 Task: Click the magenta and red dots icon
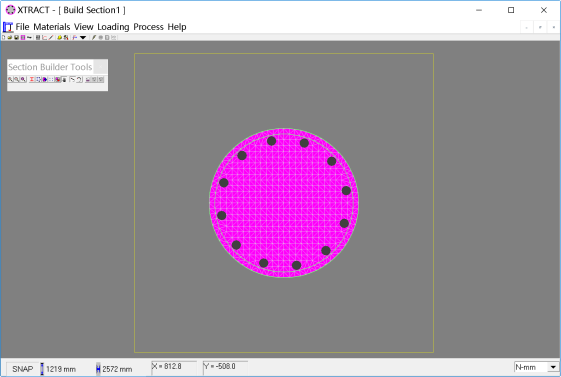click(58, 79)
